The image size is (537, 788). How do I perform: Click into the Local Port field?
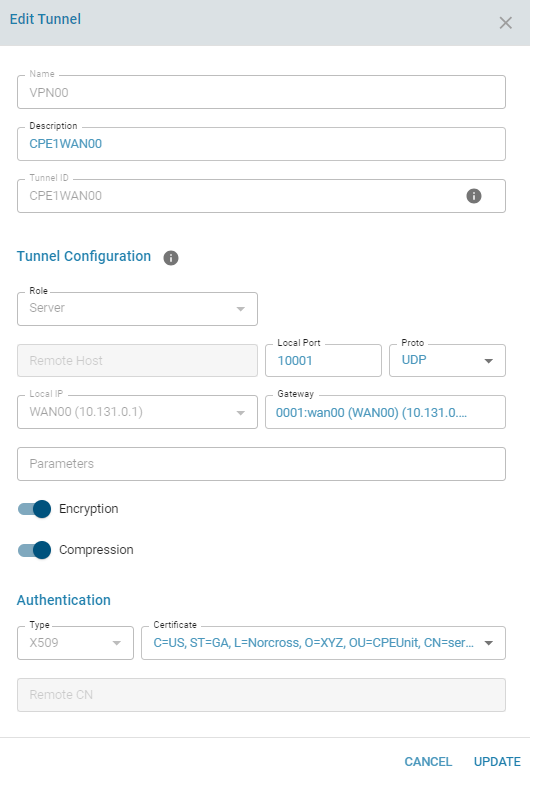point(324,360)
